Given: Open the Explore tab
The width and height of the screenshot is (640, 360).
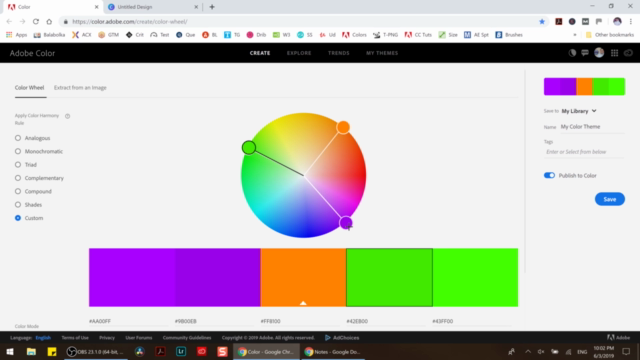Looking at the screenshot, I should pyautogui.click(x=299, y=53).
